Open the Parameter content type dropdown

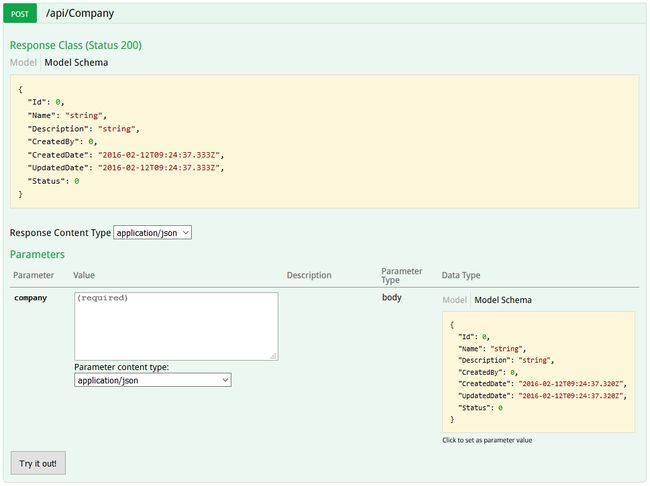tap(153, 380)
